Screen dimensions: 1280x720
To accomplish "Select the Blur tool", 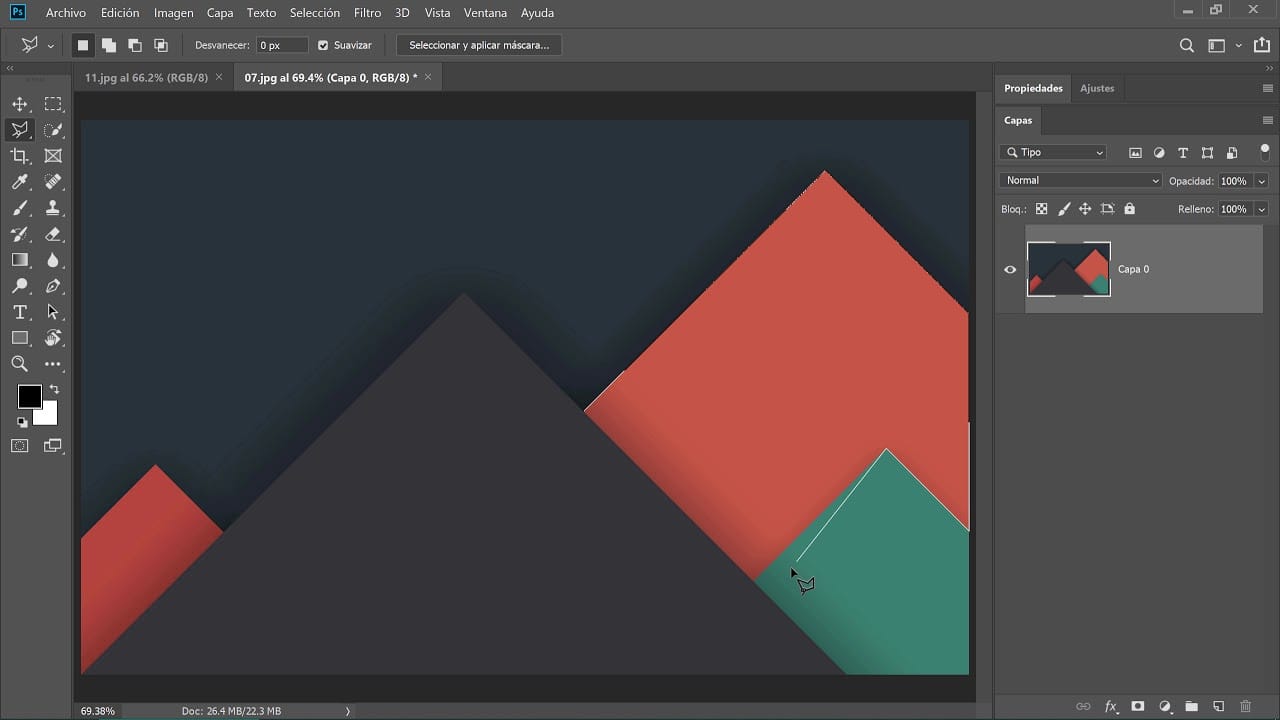I will click(53, 260).
